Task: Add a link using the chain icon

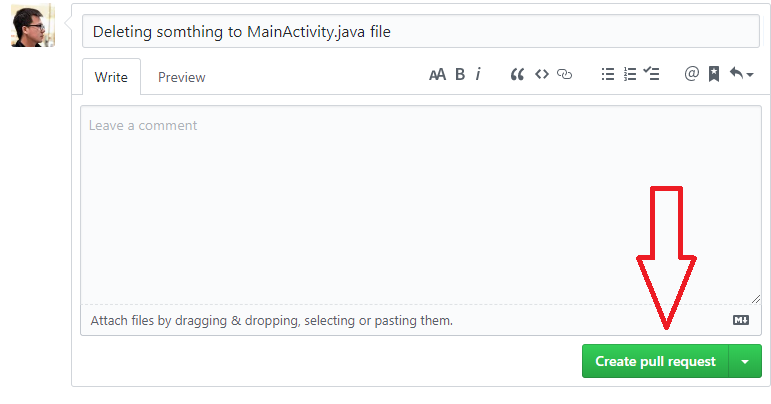Action: [x=564, y=74]
